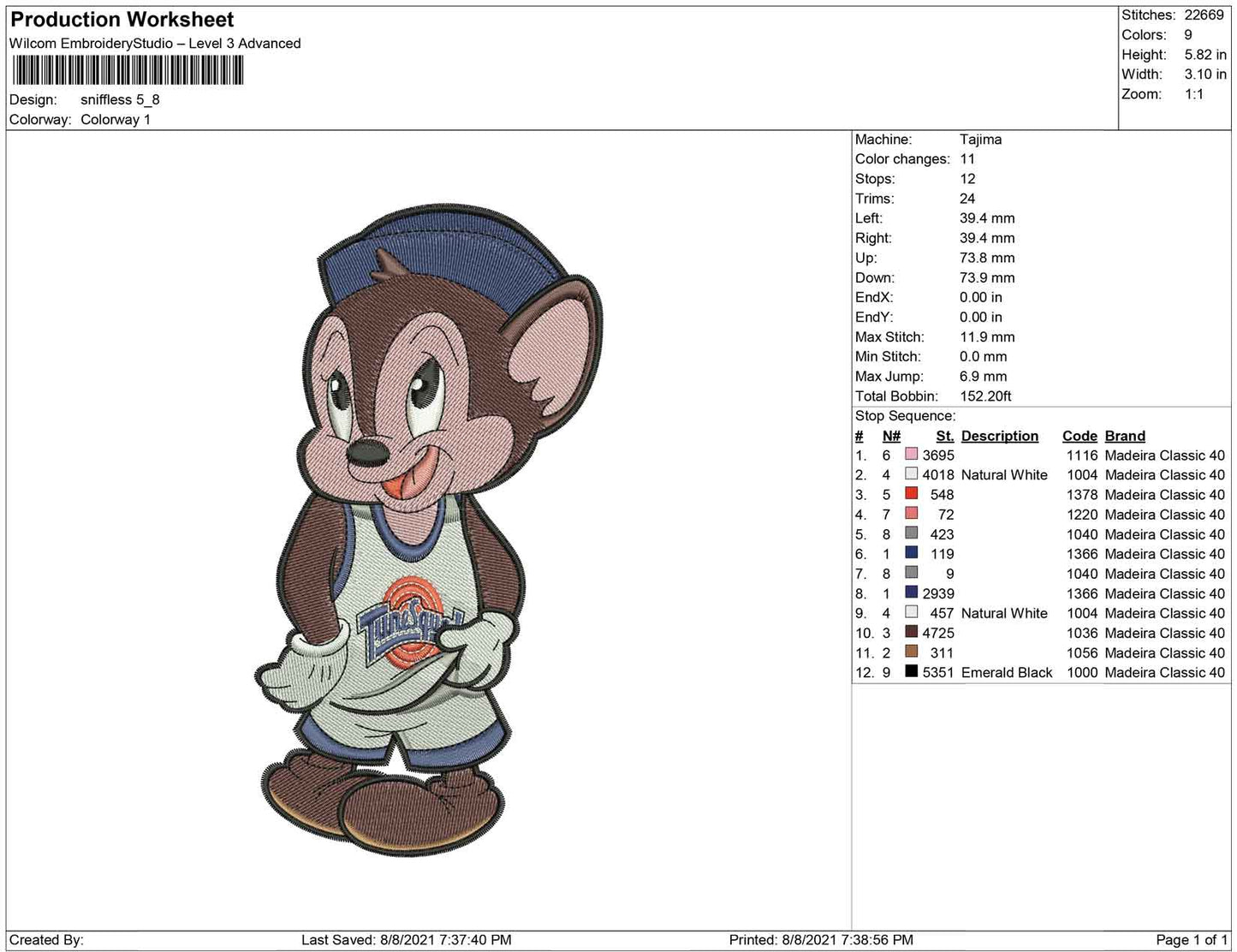Image resolution: width=1237 pixels, height=952 pixels.
Task: Click "Natural White" in stop 9 row
Action: pos(1004,613)
